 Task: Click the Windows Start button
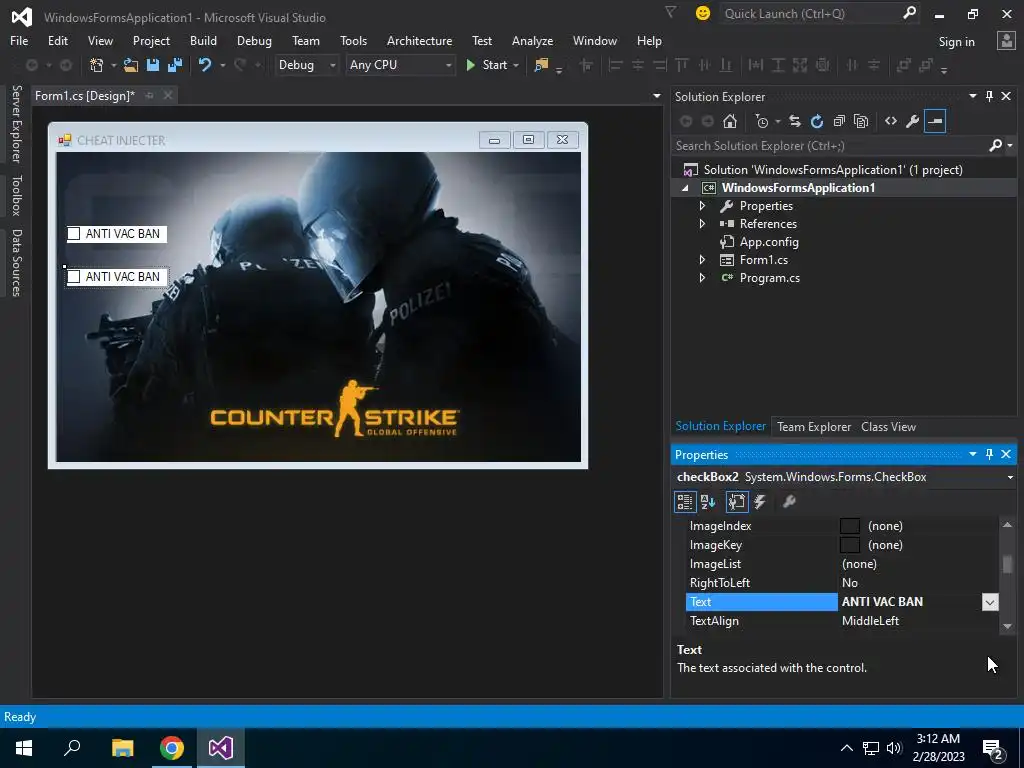click(24, 748)
